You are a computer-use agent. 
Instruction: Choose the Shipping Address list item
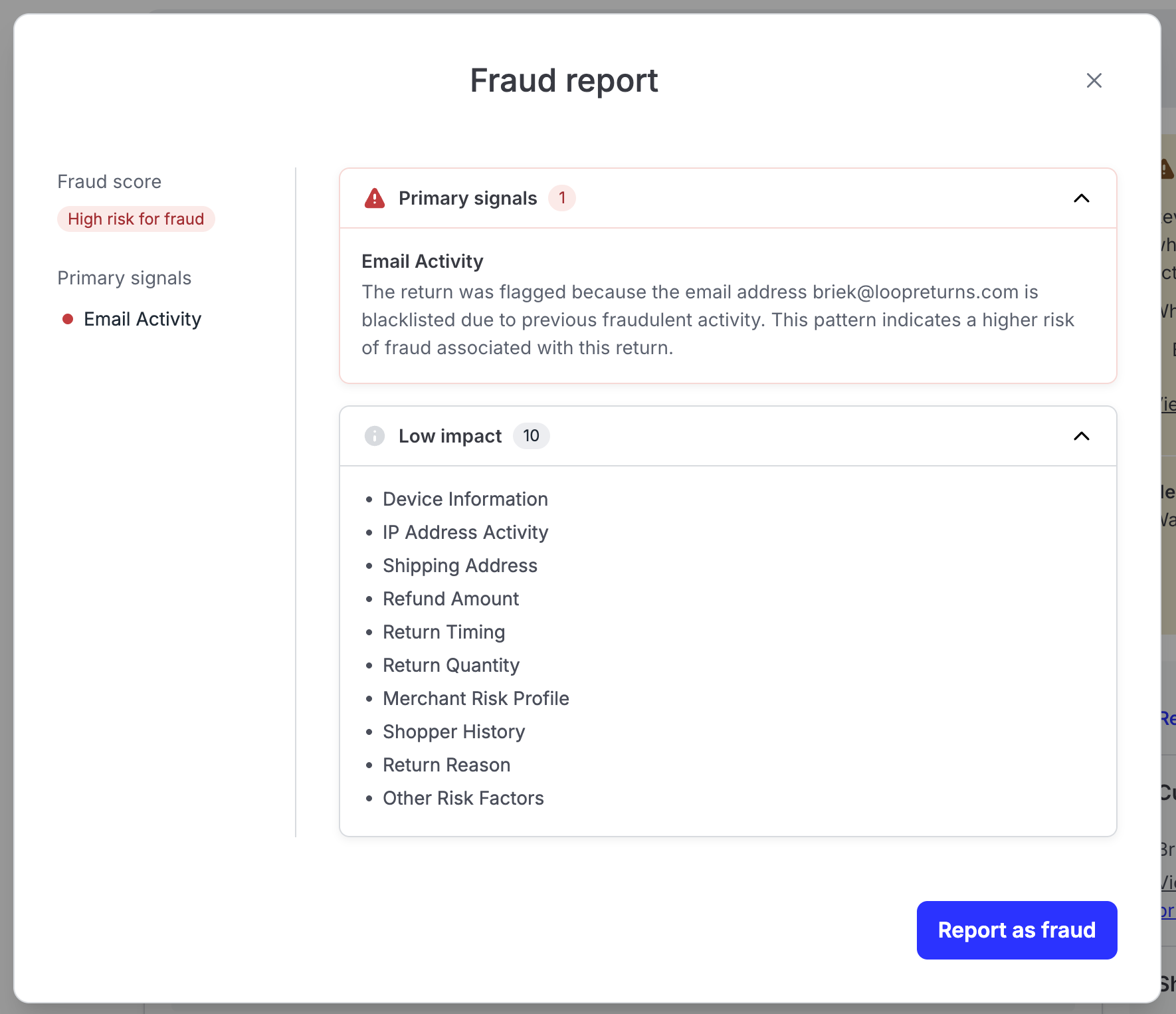click(460, 565)
